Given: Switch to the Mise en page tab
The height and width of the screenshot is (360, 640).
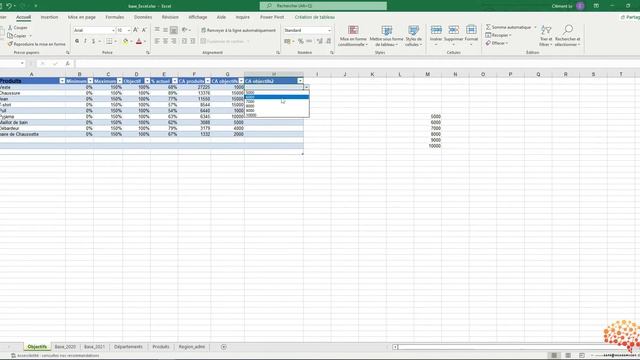Looking at the screenshot, I should (x=82, y=17).
